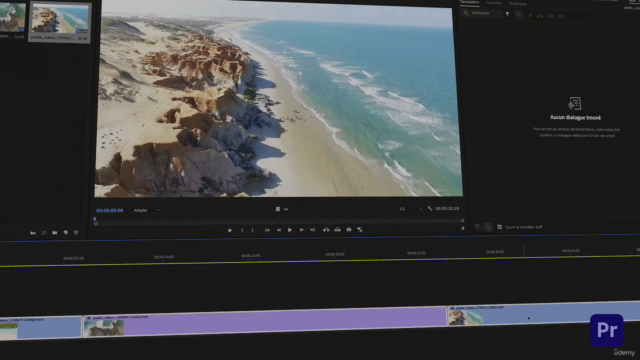Viewport: 640px width, 360px height.
Task: Select the beach cliffs clip thumbnail in the bin
Action: [x=60, y=19]
